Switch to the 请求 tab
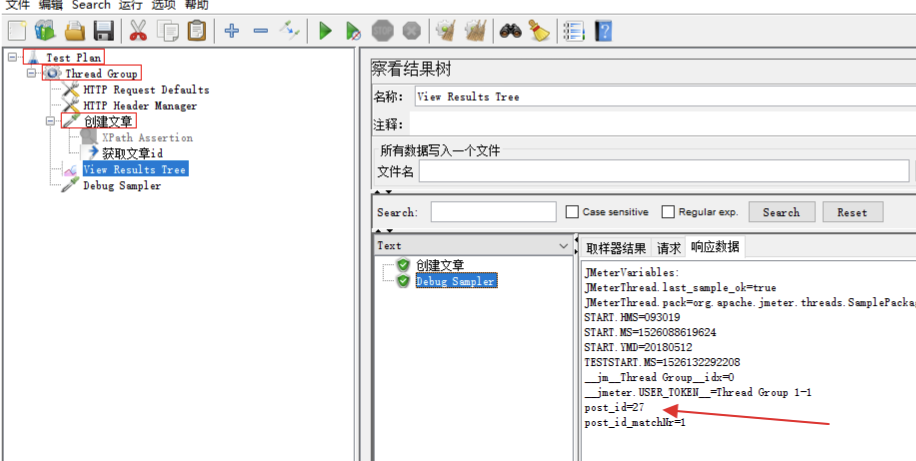916x461 pixels. tap(668, 248)
